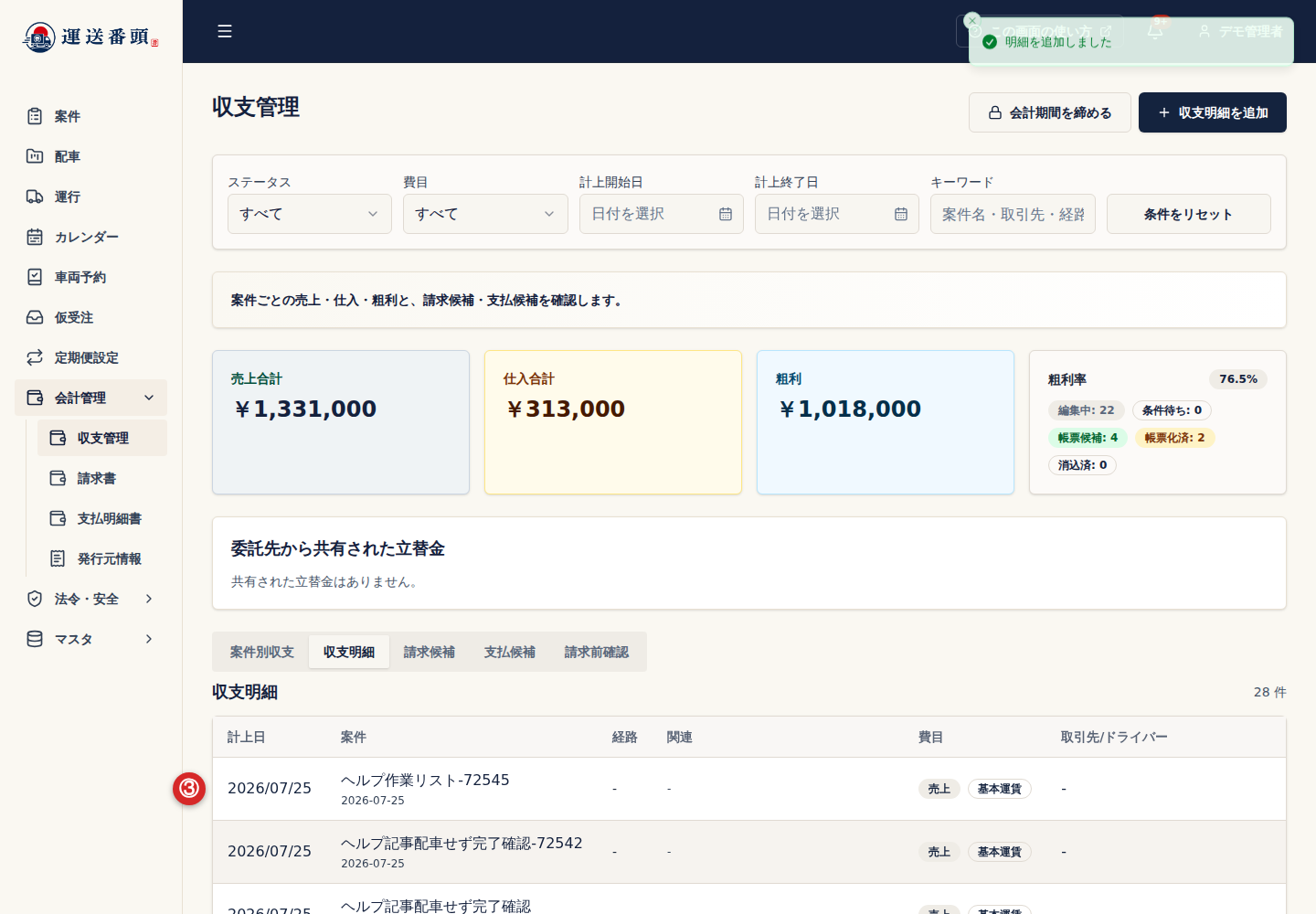Screen dimensions: 1316x914
Task: Open 案件 from the sidebar
Action: click(90, 116)
